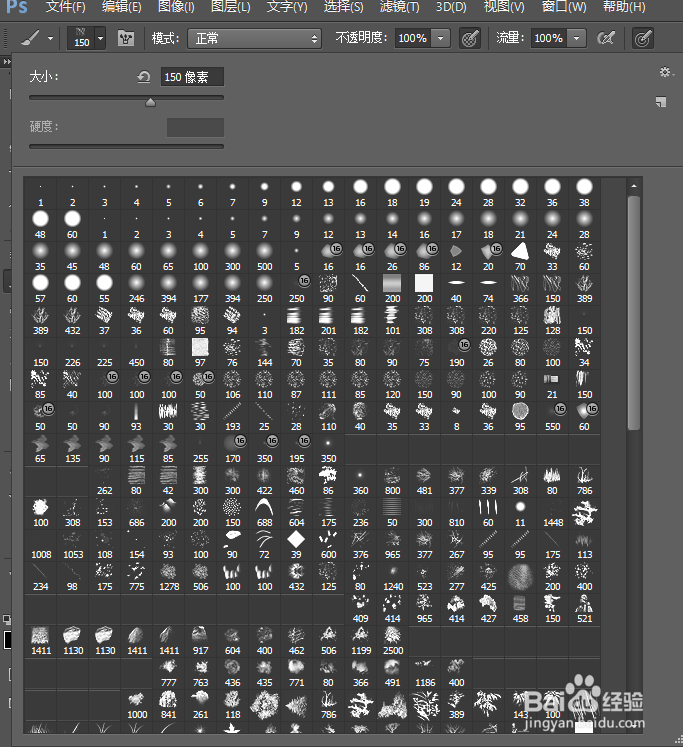Select the 917 rock brush
The width and height of the screenshot is (683, 747).
pos(201,641)
